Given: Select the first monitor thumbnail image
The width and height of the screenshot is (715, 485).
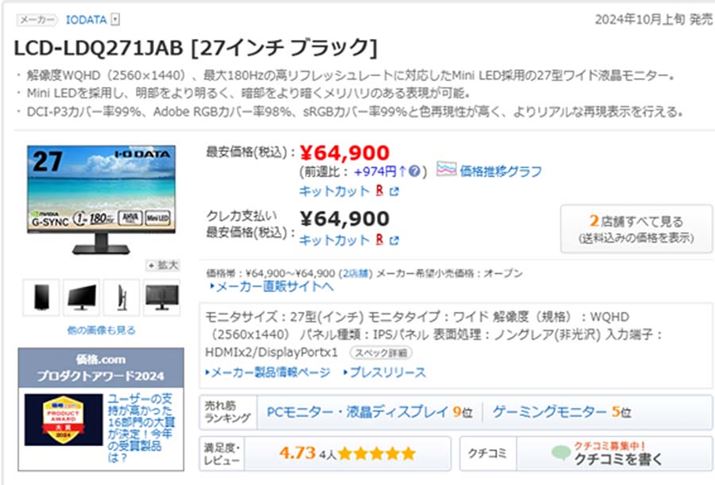Looking at the screenshot, I should [x=42, y=297].
